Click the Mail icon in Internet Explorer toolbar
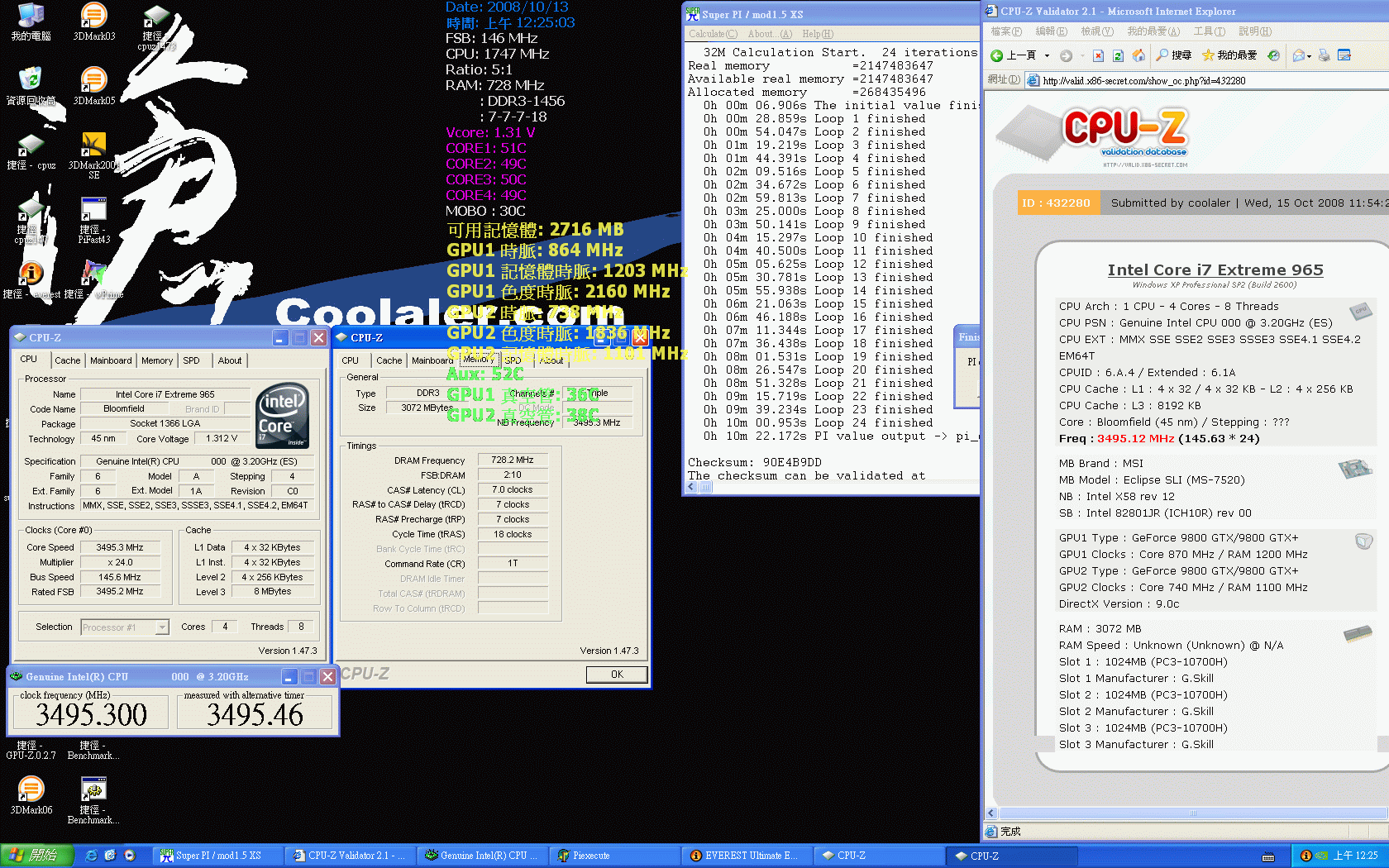The width and height of the screenshot is (1389, 868). click(x=1298, y=55)
